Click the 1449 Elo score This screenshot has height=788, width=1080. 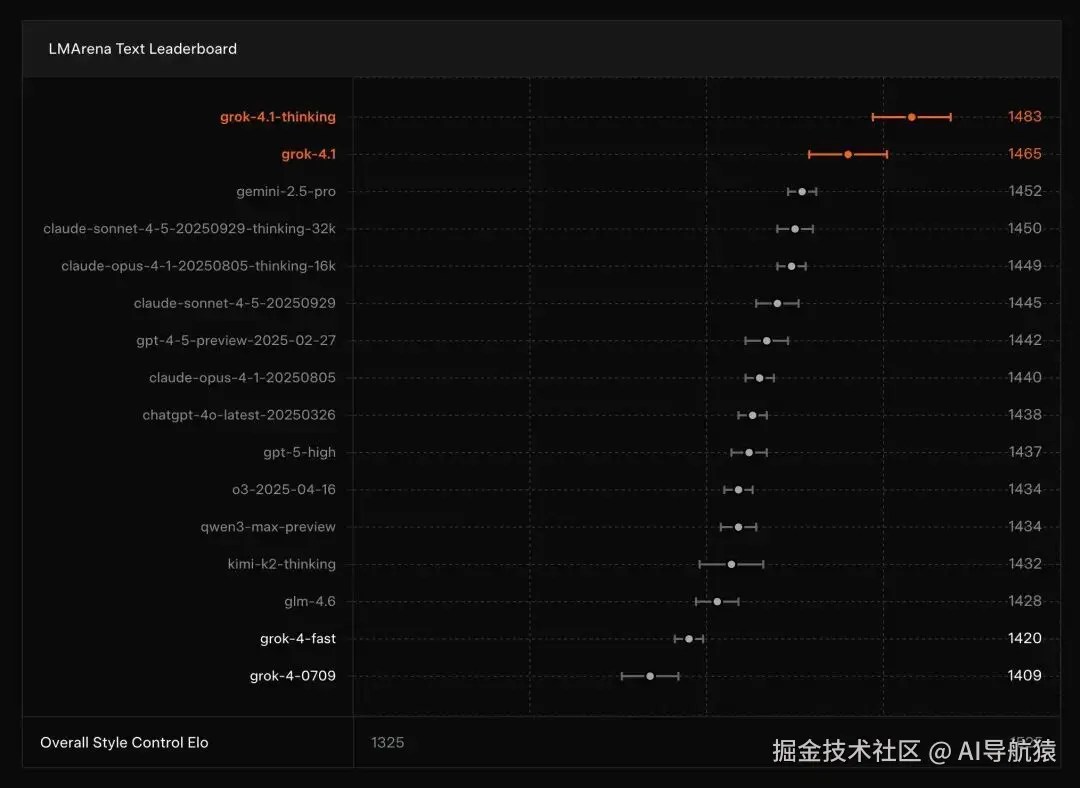[1025, 265]
